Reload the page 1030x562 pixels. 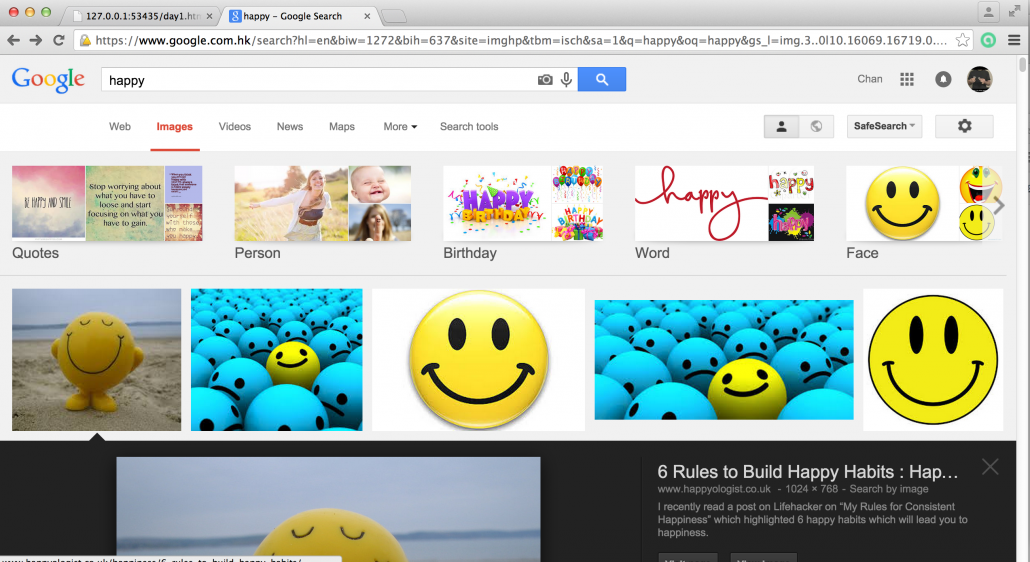[x=59, y=40]
